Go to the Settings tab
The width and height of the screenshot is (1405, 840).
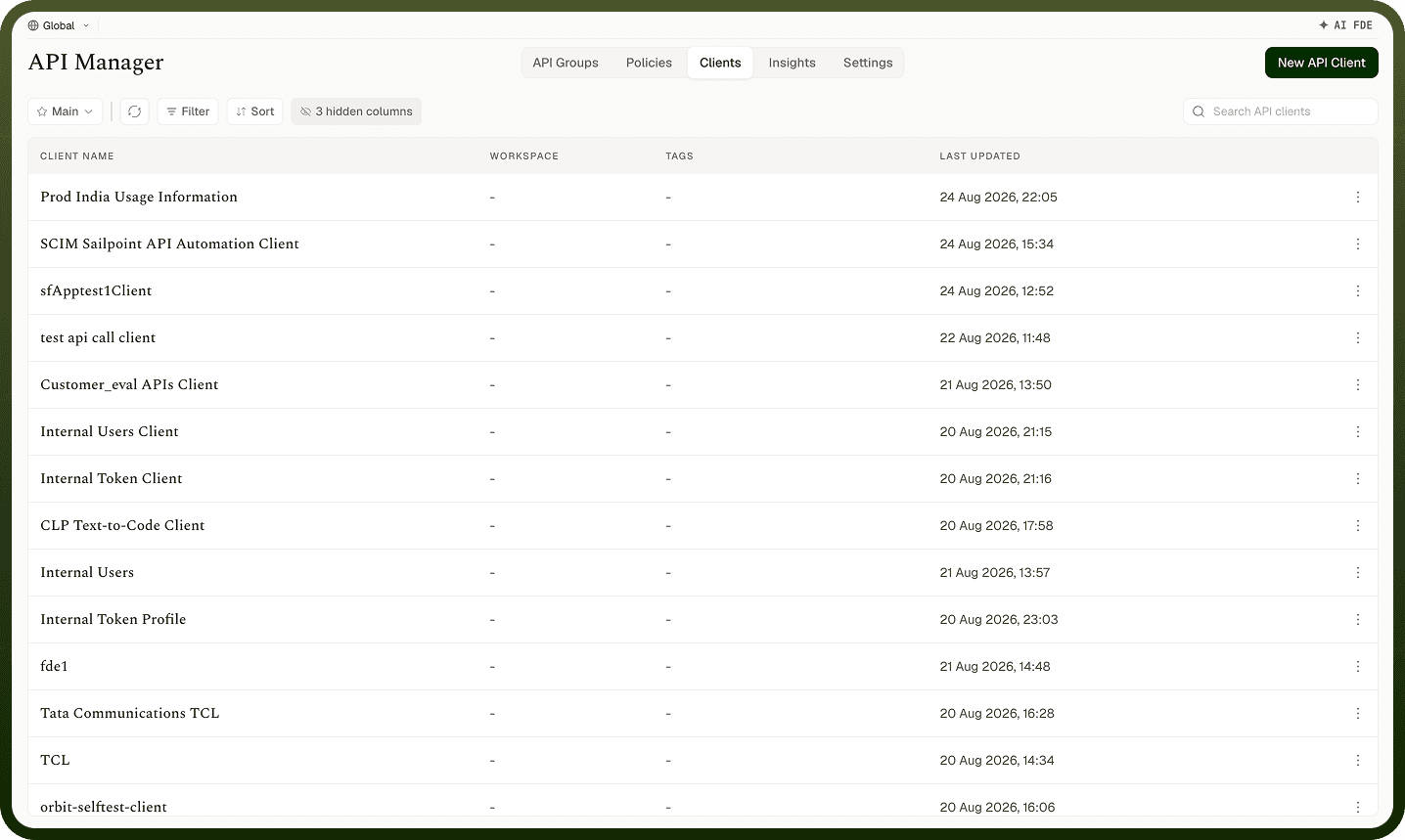868,63
